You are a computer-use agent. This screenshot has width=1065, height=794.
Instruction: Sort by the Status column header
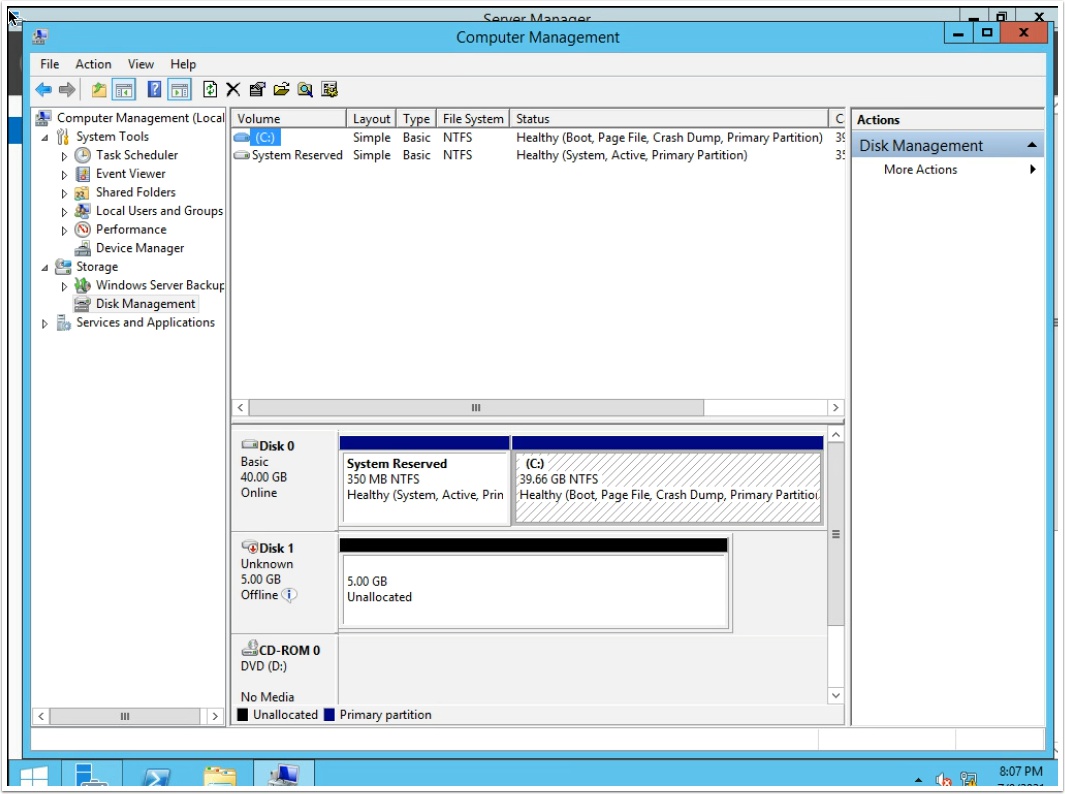(669, 119)
